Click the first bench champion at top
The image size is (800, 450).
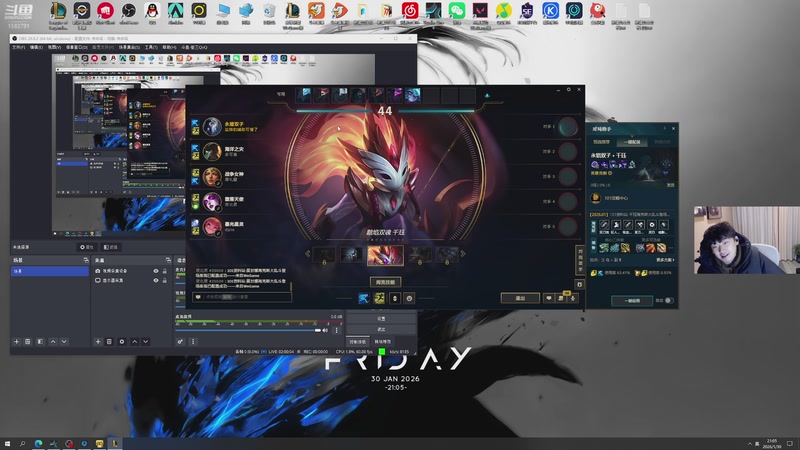[304, 95]
